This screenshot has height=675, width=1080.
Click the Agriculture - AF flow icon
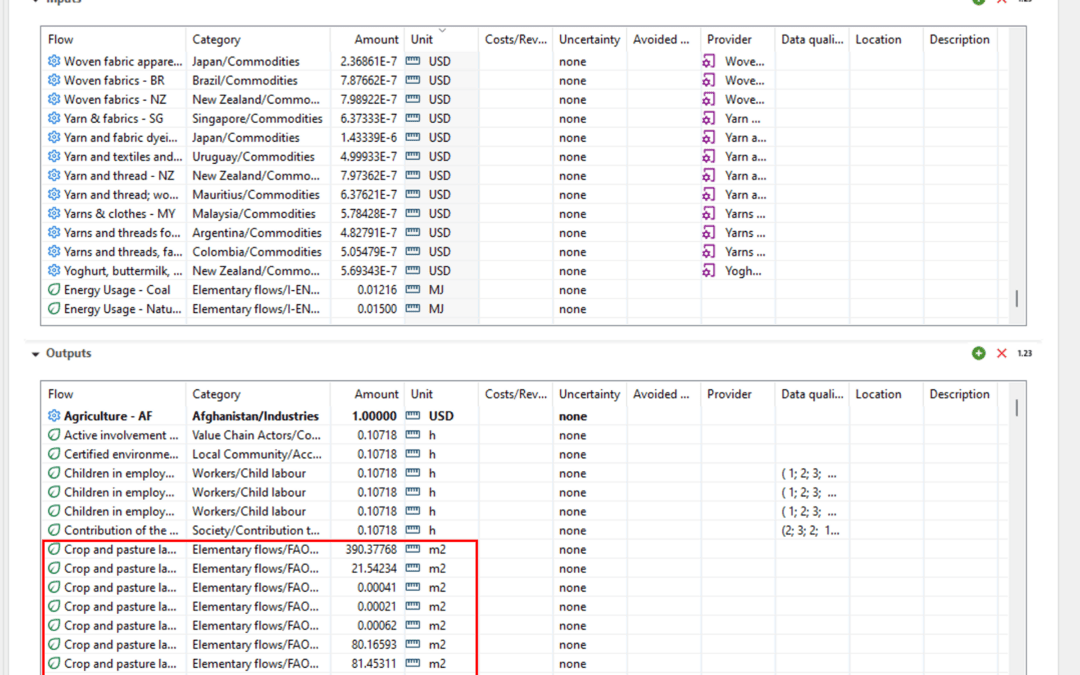click(x=54, y=416)
